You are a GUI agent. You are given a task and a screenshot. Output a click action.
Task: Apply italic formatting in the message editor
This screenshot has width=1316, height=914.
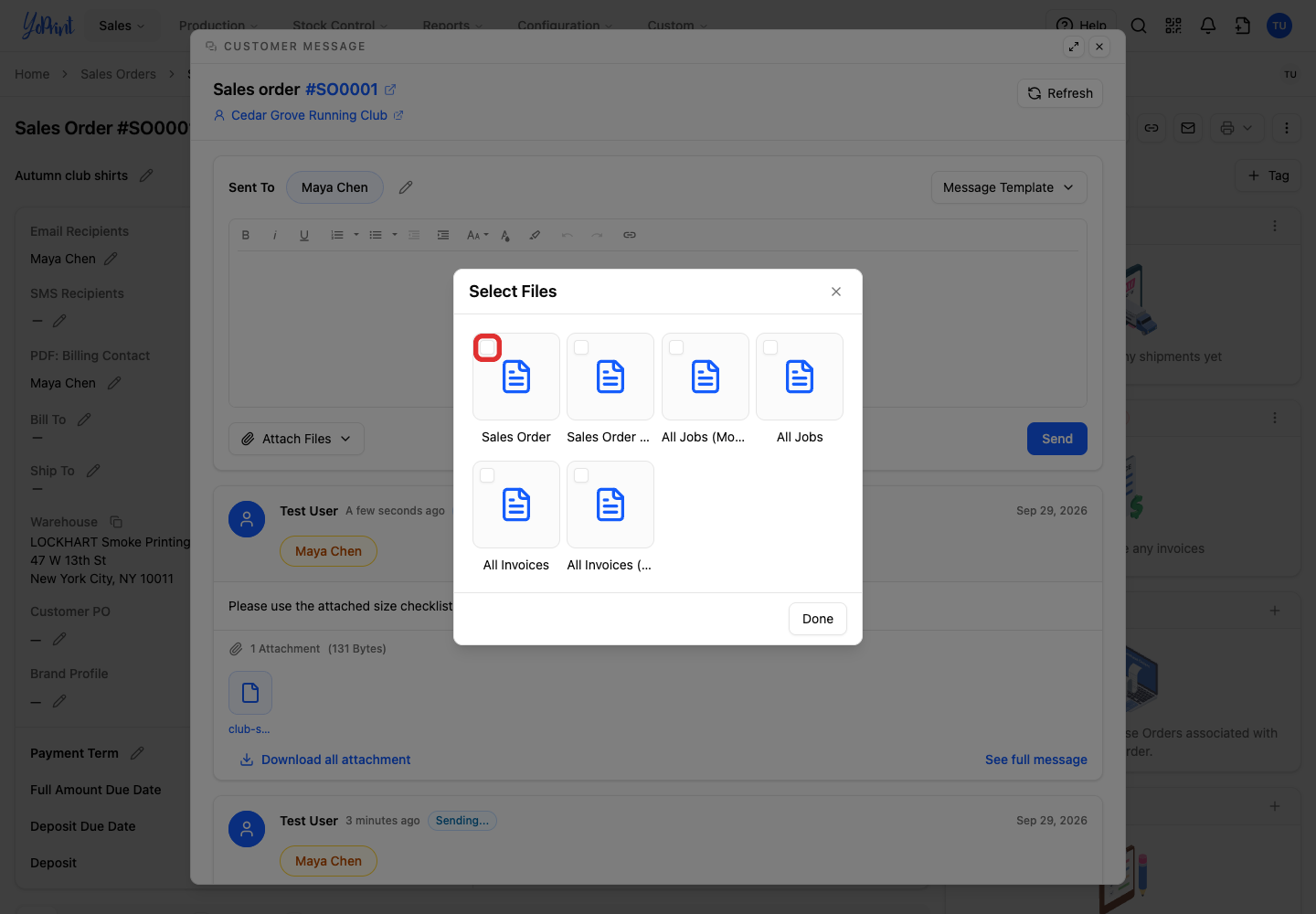coord(275,235)
